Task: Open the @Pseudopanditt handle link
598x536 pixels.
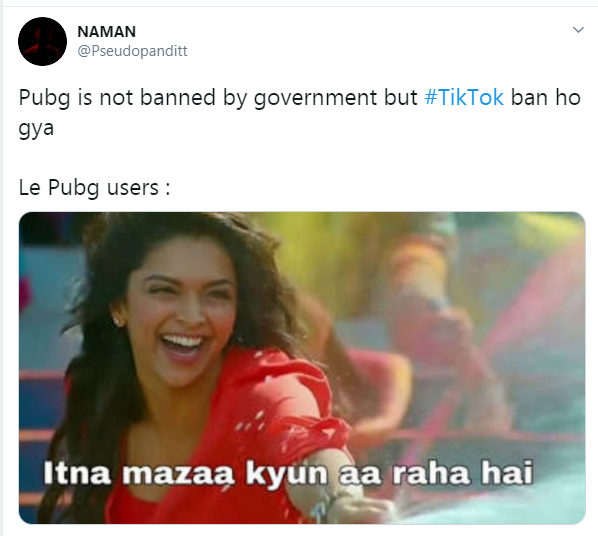Action: tap(132, 51)
